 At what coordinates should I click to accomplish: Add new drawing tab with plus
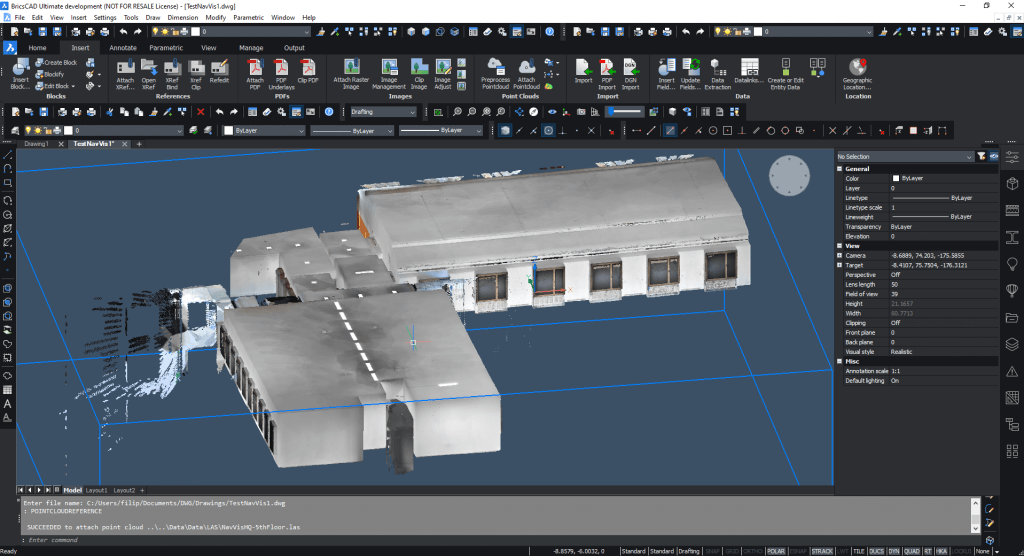pos(138,144)
